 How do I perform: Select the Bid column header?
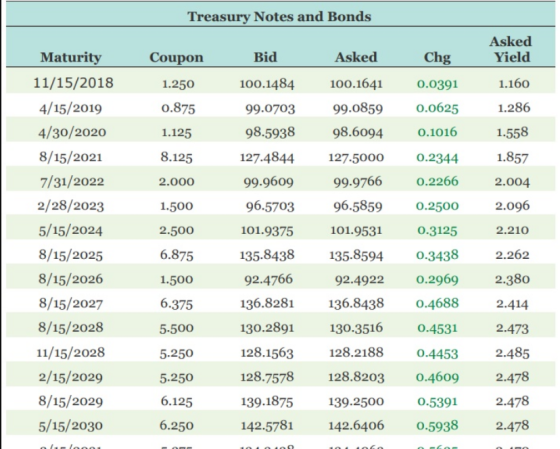(265, 57)
